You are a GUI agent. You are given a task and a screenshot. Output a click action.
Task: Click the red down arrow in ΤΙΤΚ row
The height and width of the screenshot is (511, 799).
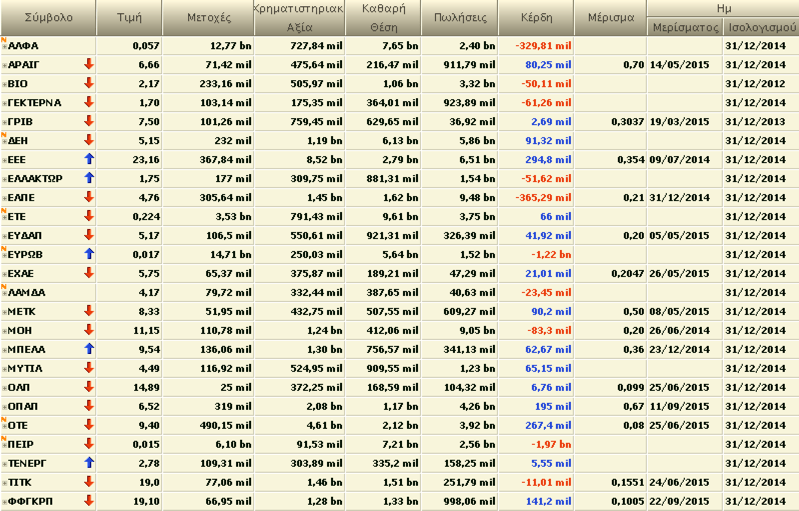[89, 482]
